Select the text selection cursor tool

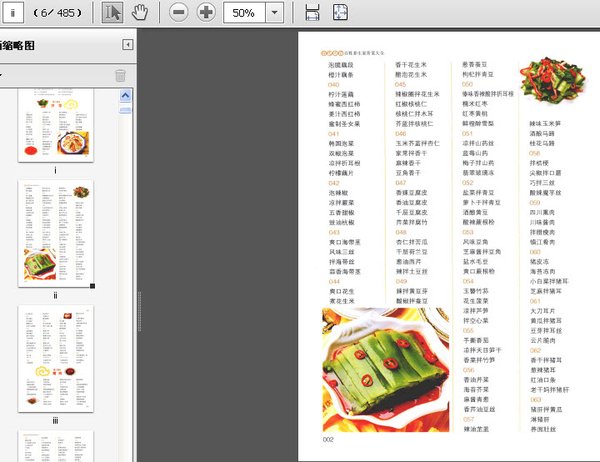(x=112, y=13)
